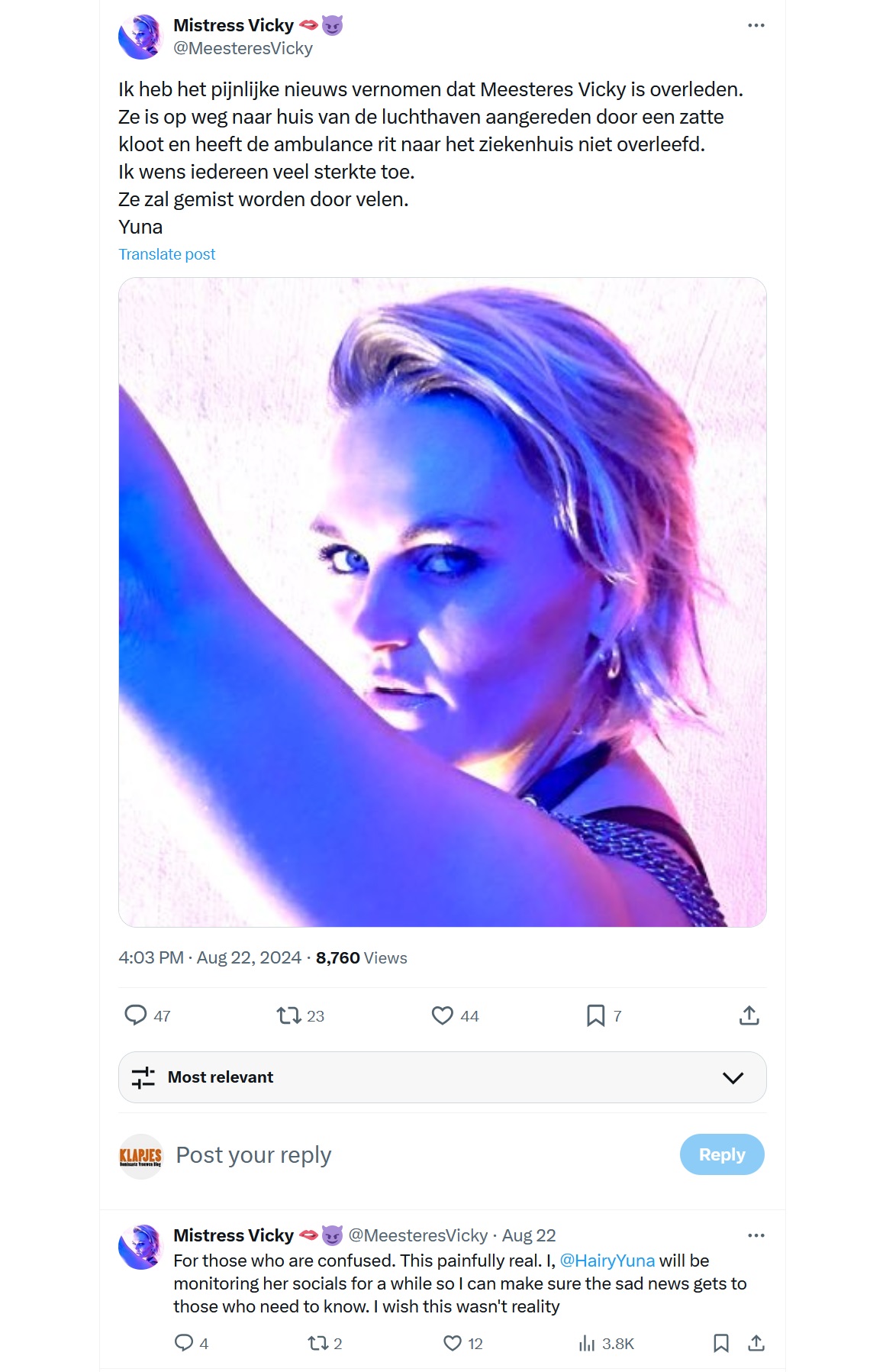Reply to the Aug 22 follow-up post
Screen dimensions: 870x1372
click(x=184, y=1343)
